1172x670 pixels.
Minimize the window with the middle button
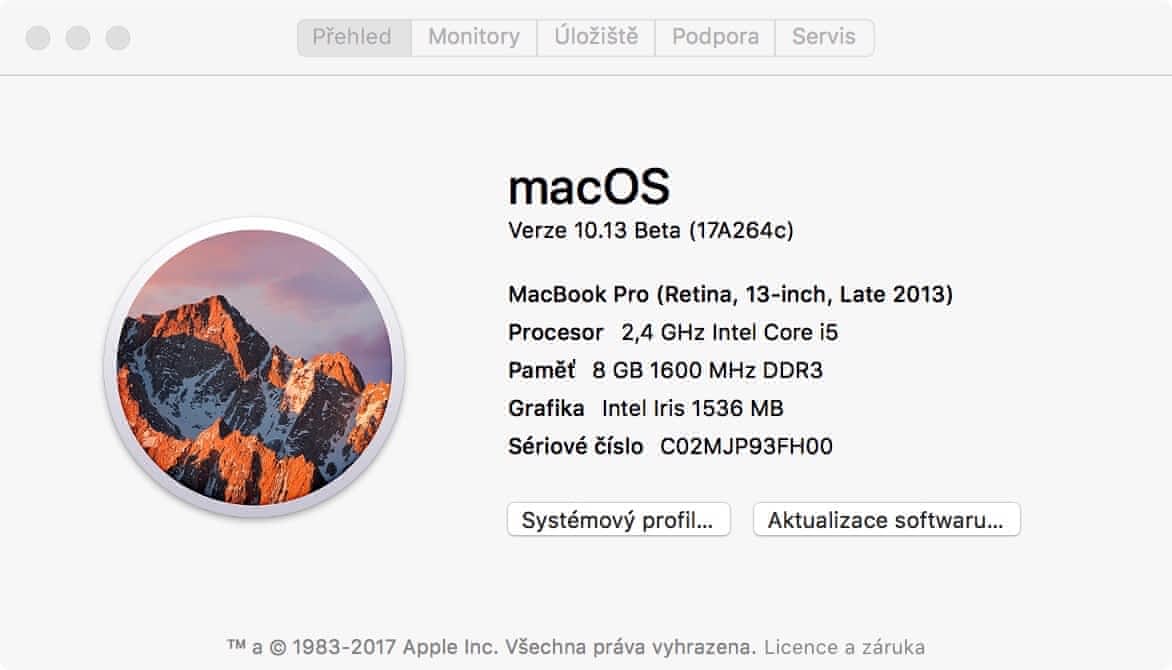[x=78, y=38]
